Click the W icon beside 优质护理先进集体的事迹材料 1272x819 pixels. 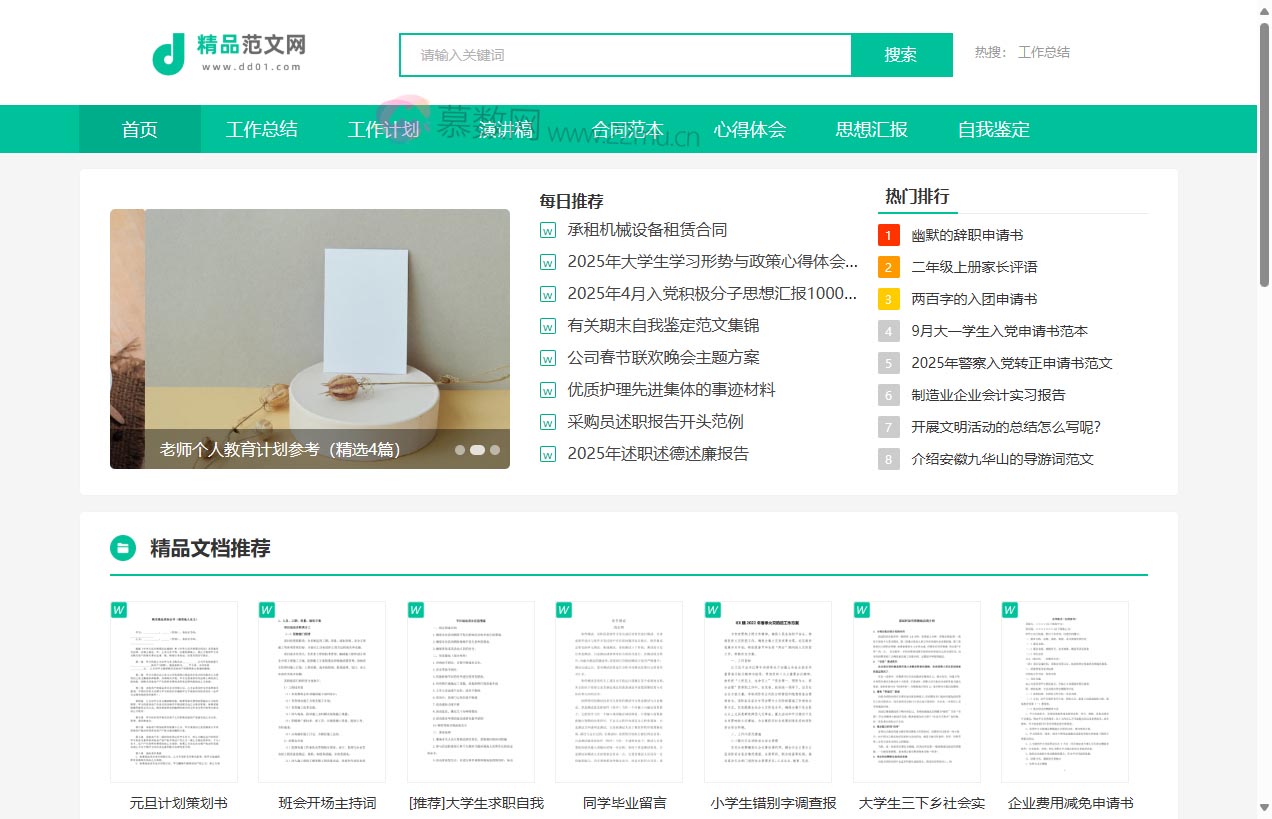point(547,389)
